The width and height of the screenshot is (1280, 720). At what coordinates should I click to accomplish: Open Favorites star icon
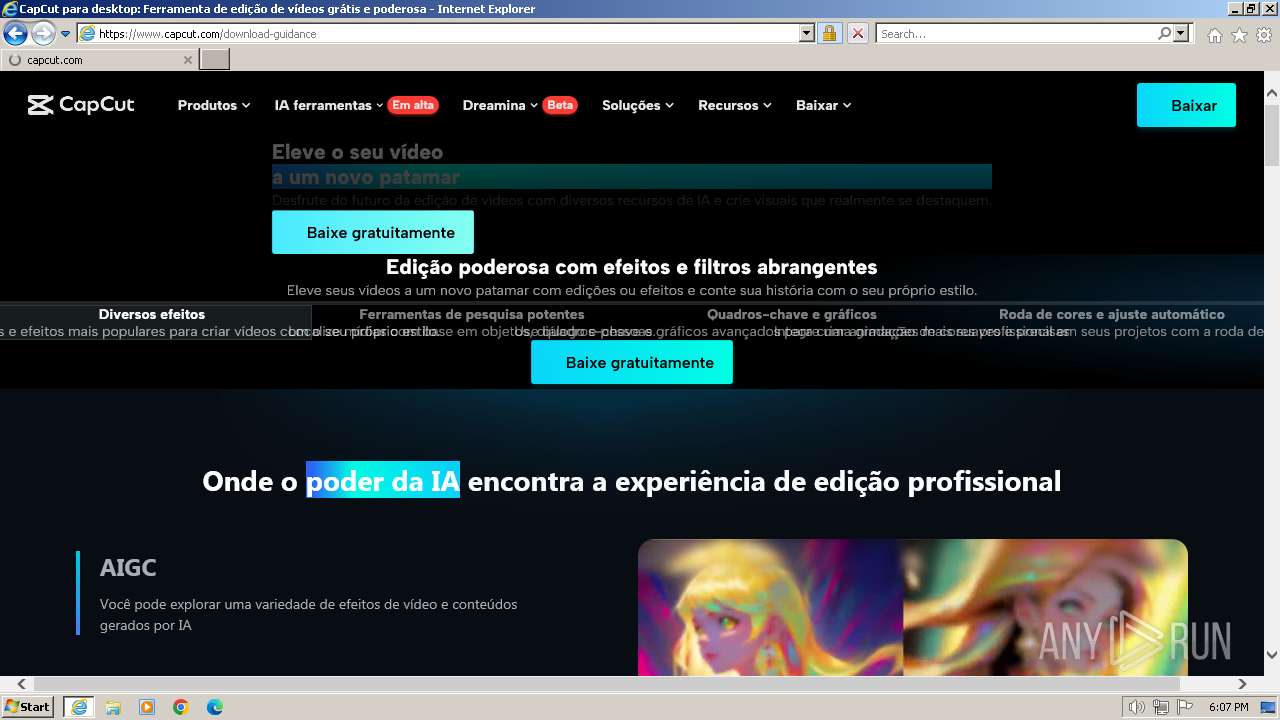tap(1239, 35)
